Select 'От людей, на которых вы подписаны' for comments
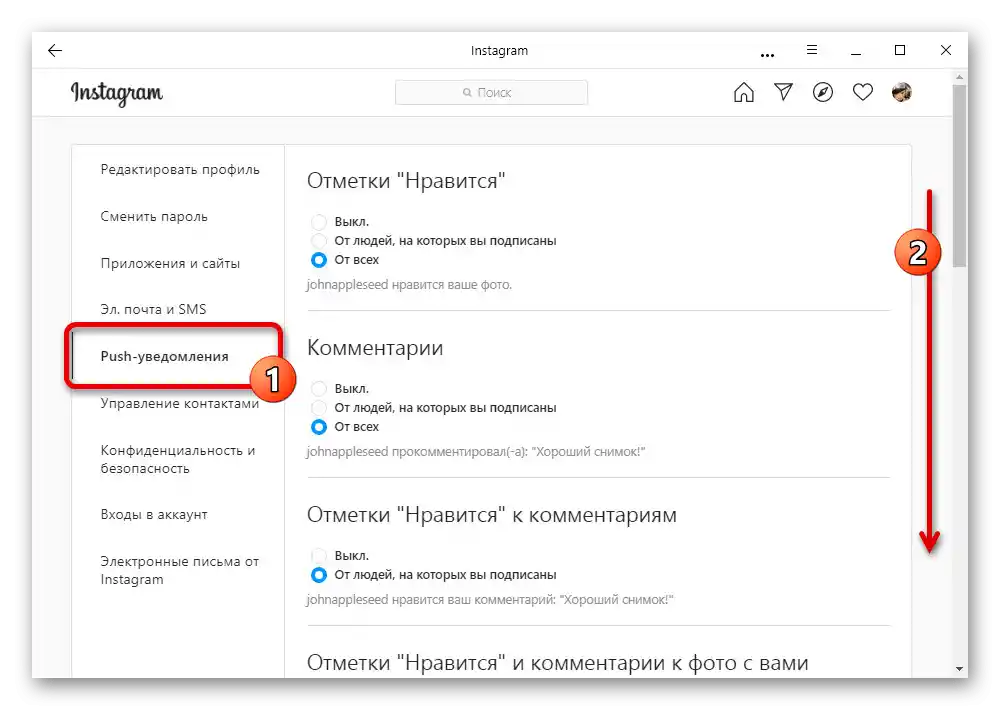Image resolution: width=1000 pixels, height=710 pixels. coord(319,408)
